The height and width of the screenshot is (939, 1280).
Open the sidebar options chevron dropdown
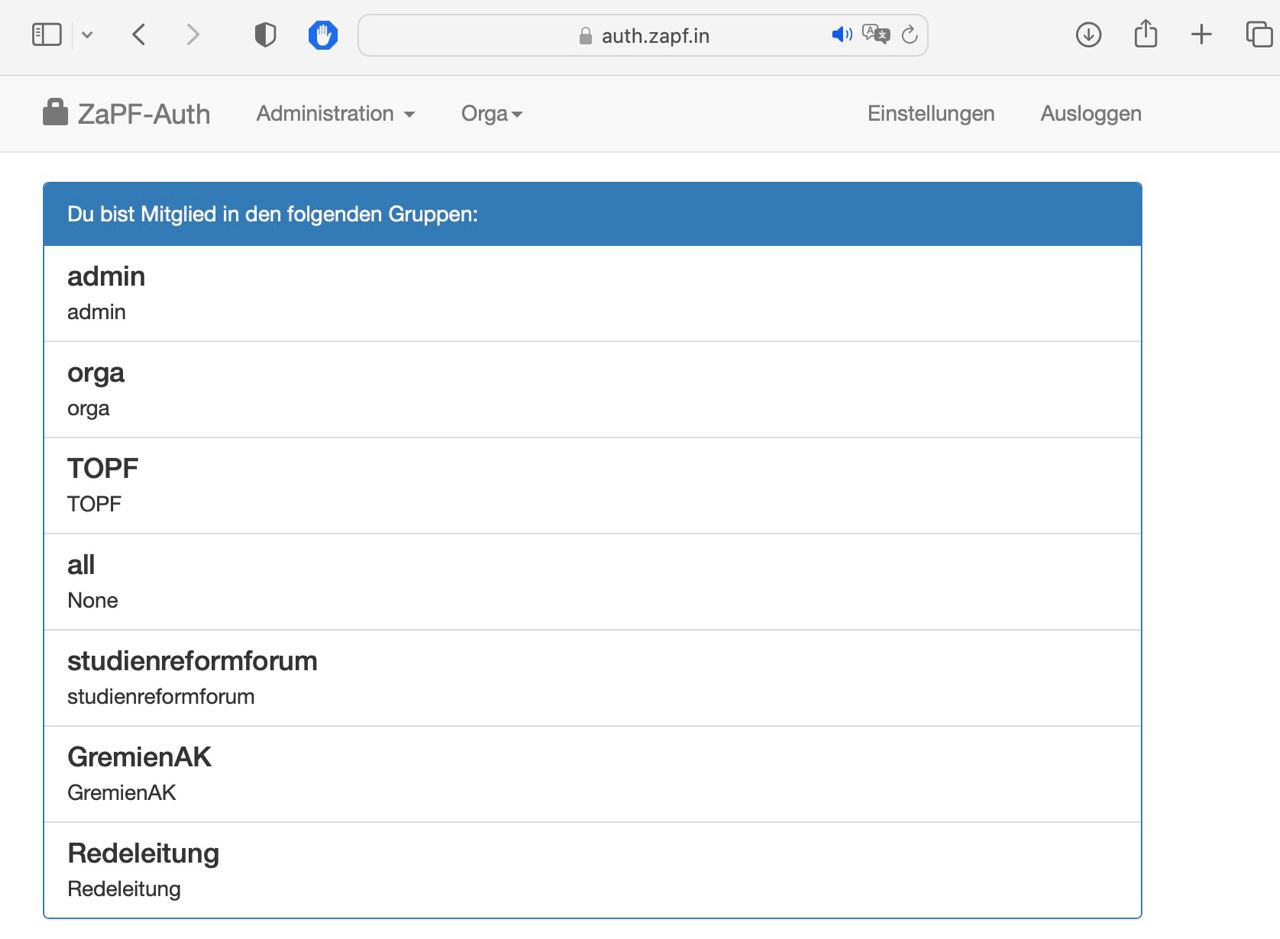pos(87,35)
